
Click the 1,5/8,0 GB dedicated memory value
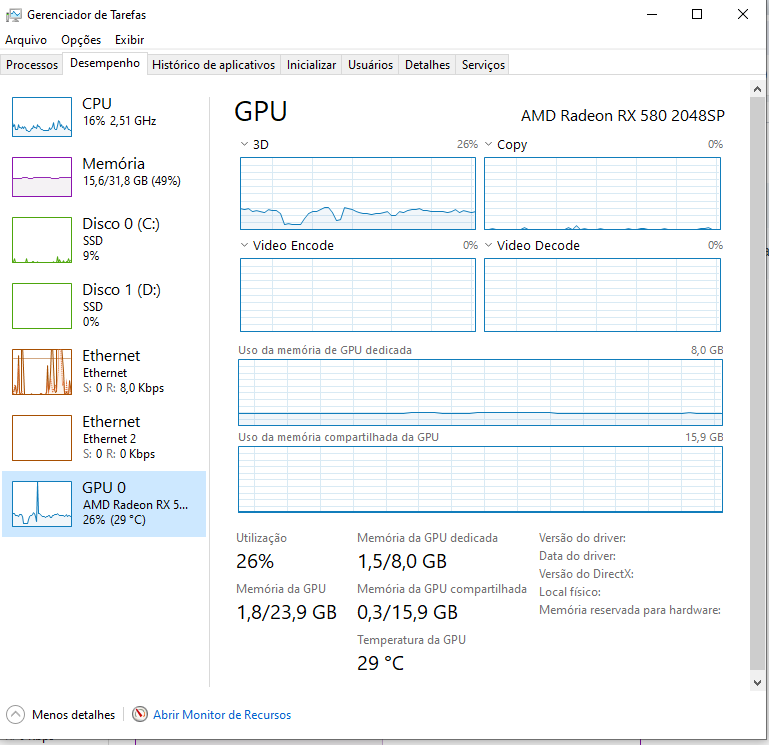tap(402, 561)
